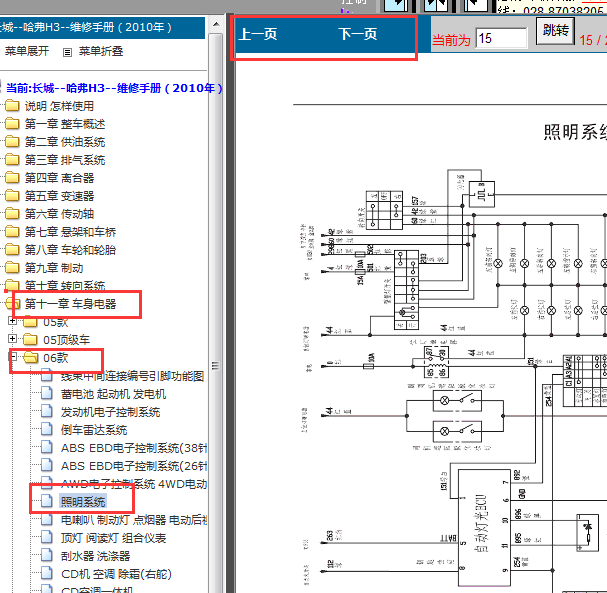
Task: Collapse the 06款 folder with its minus box
Action: pos(14,356)
